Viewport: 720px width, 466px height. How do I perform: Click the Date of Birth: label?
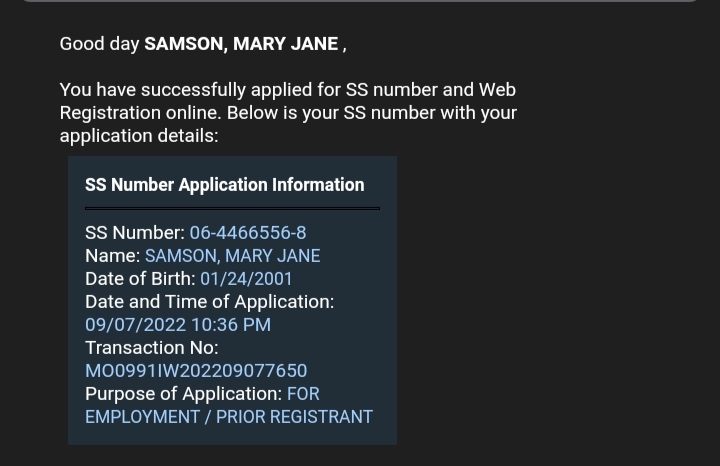coord(140,279)
